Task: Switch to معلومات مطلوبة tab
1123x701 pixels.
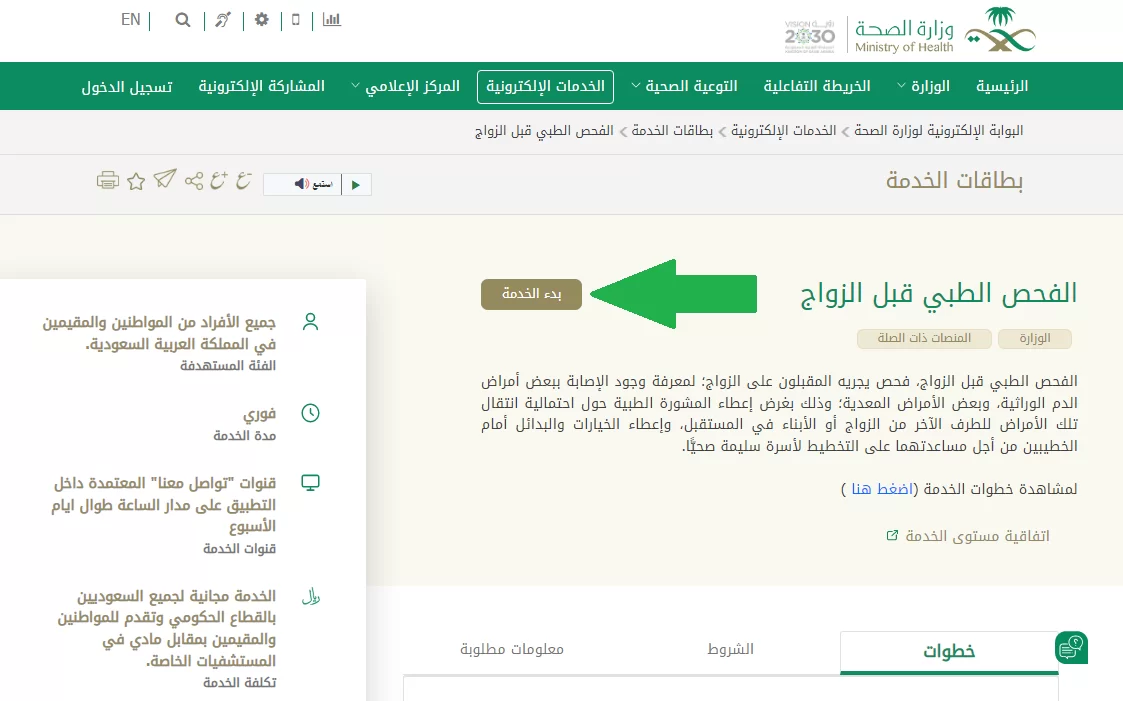Action: pyautogui.click(x=511, y=649)
